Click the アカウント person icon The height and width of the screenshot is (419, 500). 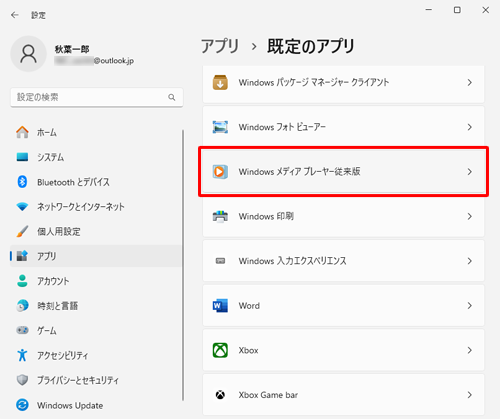tap(22, 281)
